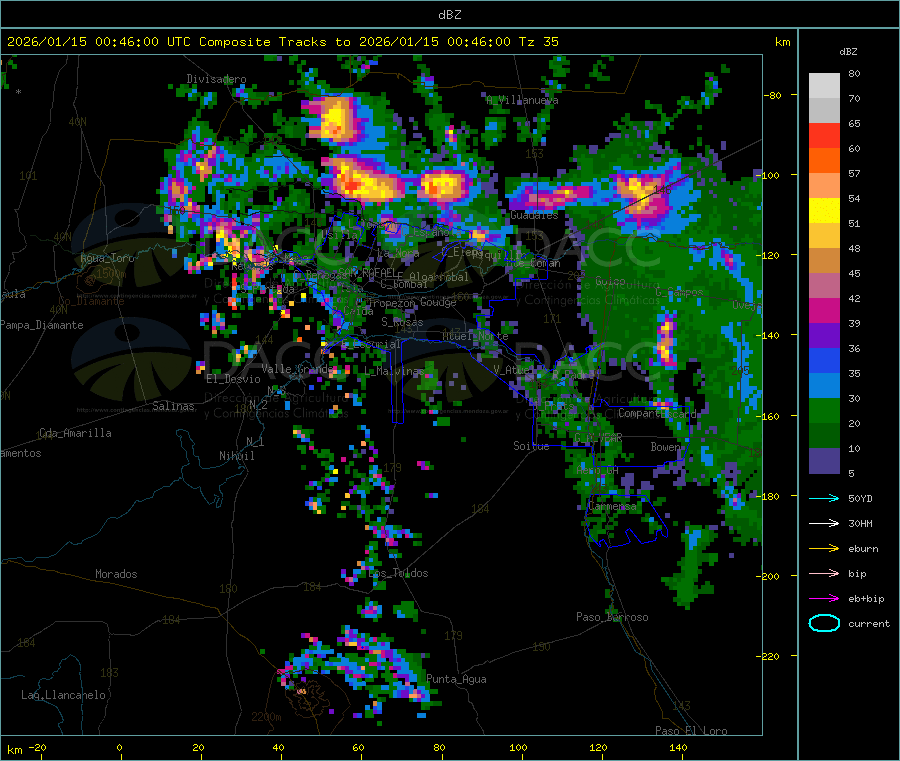Click the '-80' tick on right km axis

coord(774,95)
